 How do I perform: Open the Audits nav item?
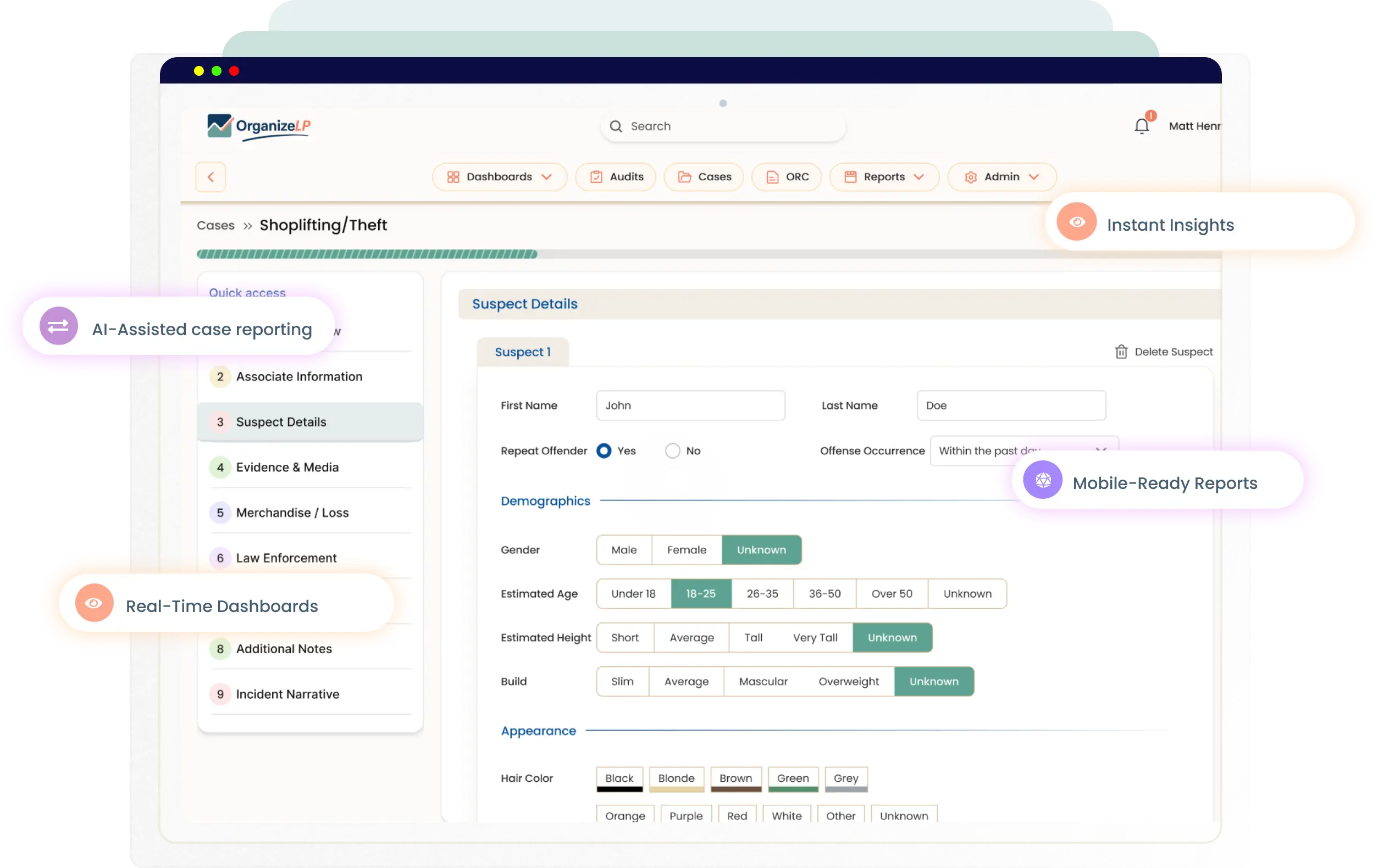[x=616, y=177]
